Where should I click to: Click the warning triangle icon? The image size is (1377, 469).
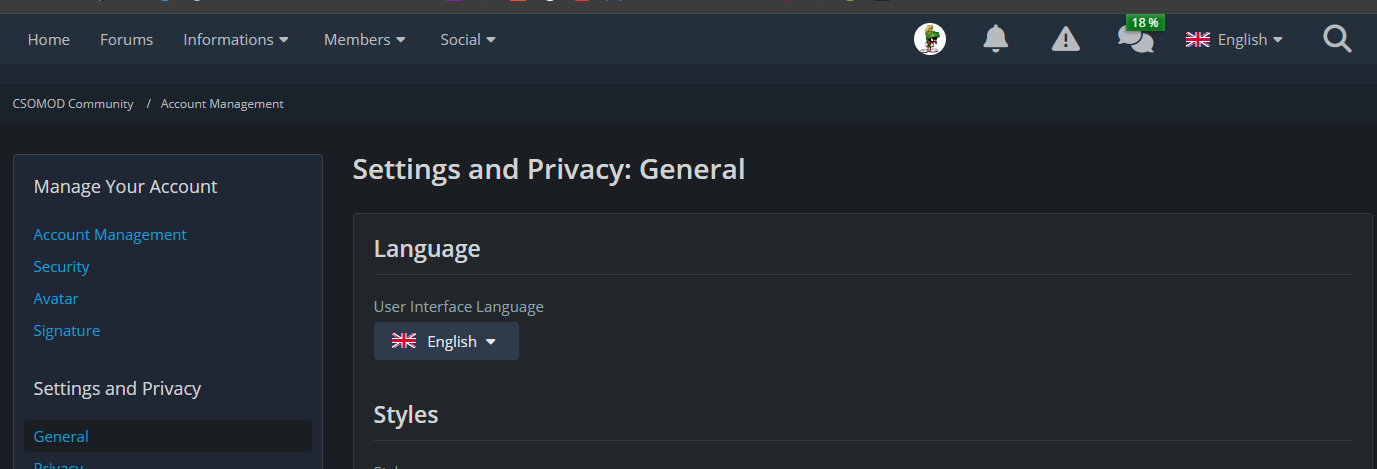click(1065, 40)
